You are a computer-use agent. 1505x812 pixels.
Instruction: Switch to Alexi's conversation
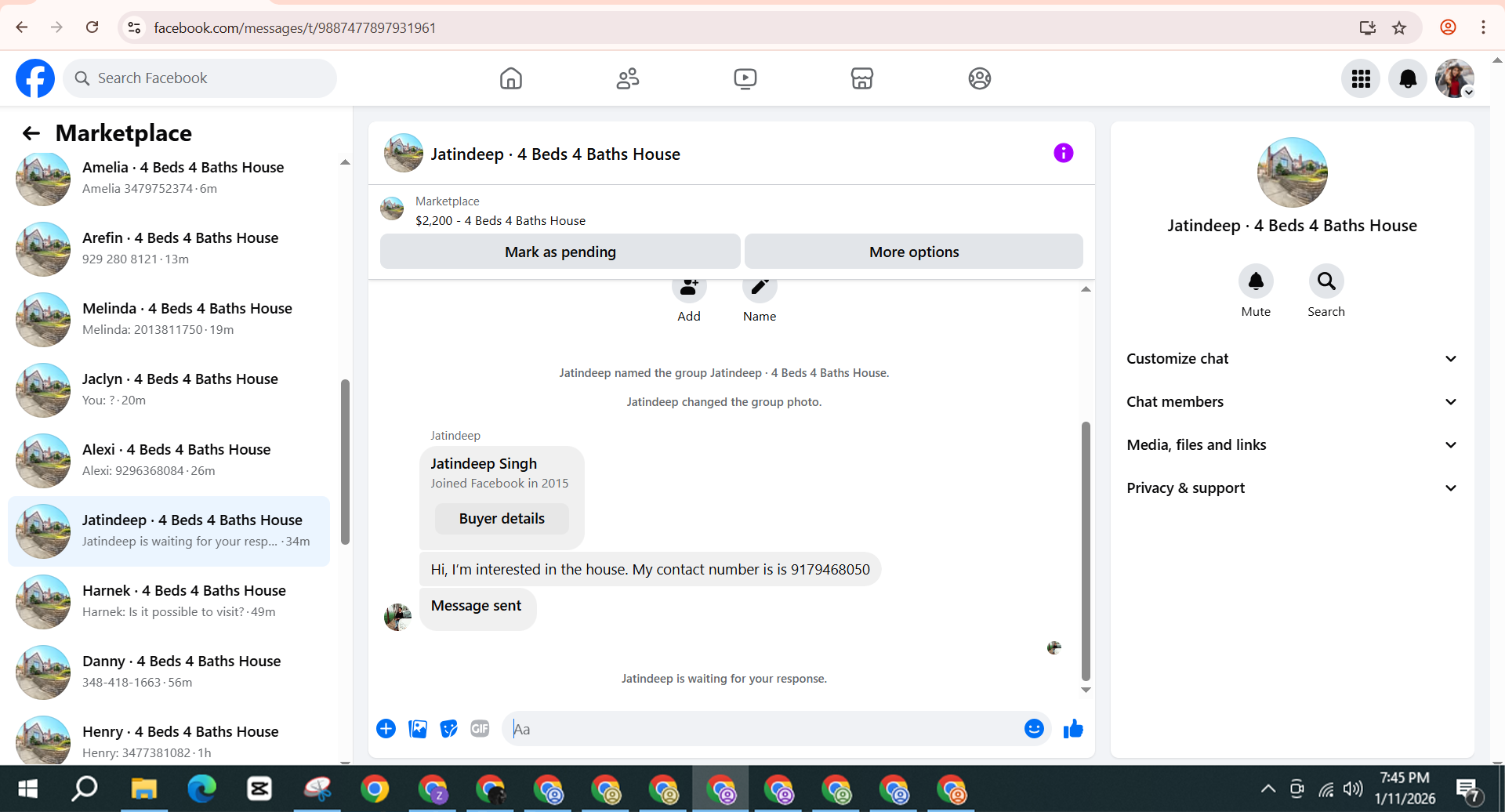pos(169,460)
